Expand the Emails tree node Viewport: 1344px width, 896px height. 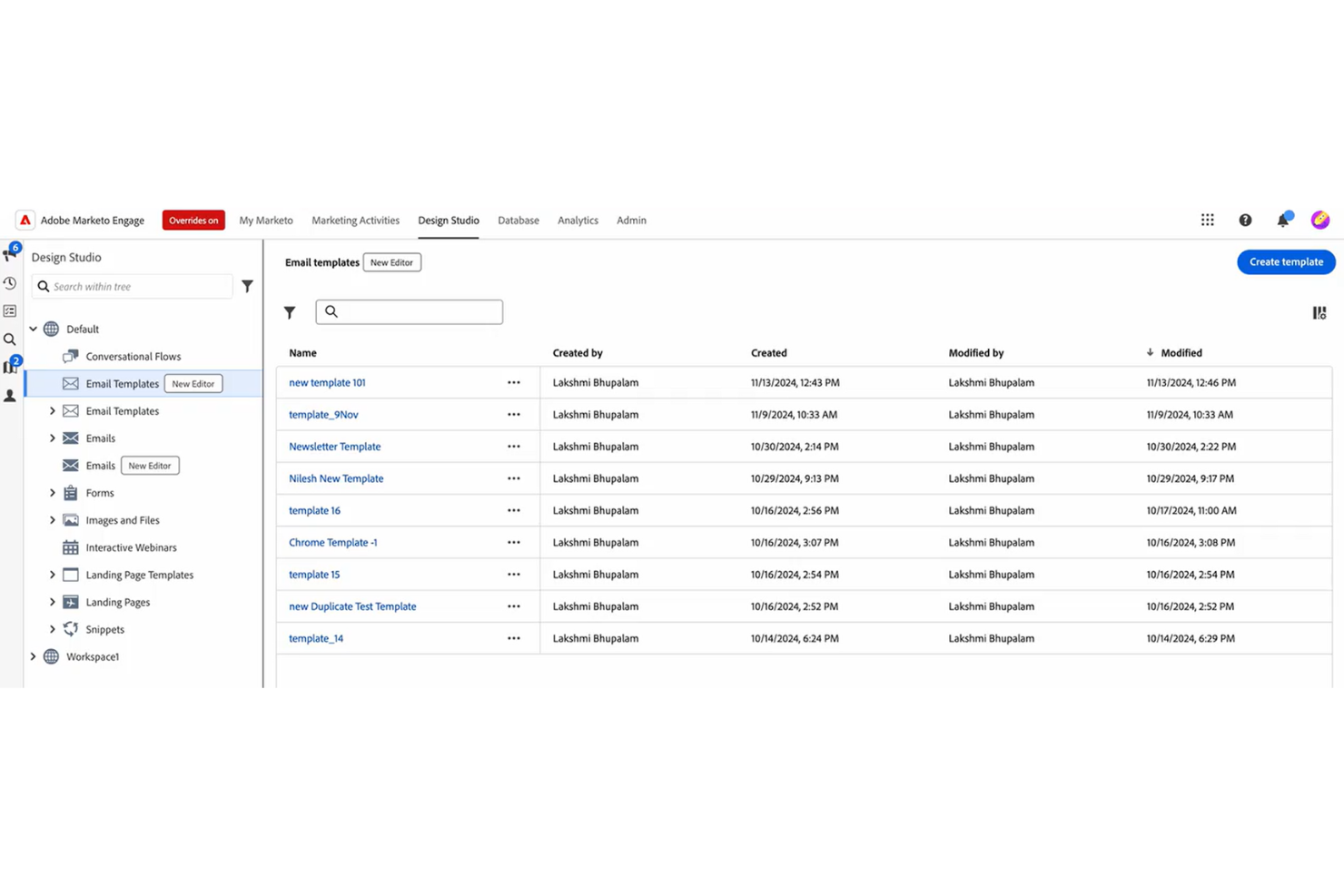point(52,438)
